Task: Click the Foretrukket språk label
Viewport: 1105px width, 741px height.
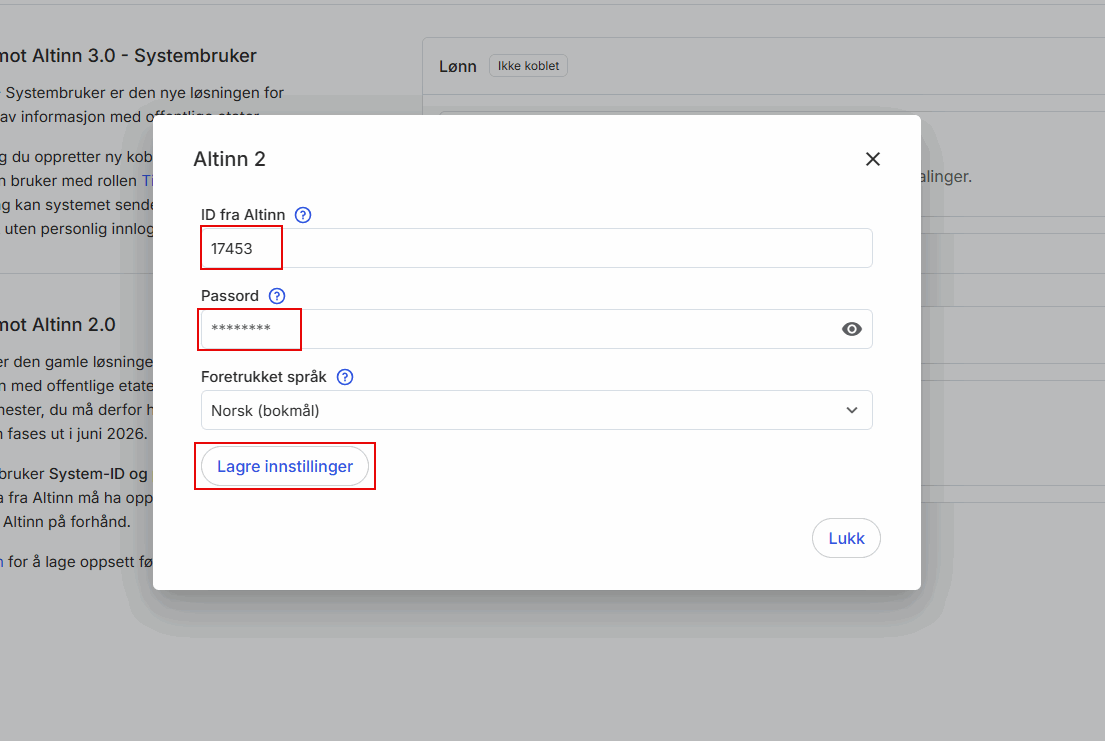Action: [264, 377]
